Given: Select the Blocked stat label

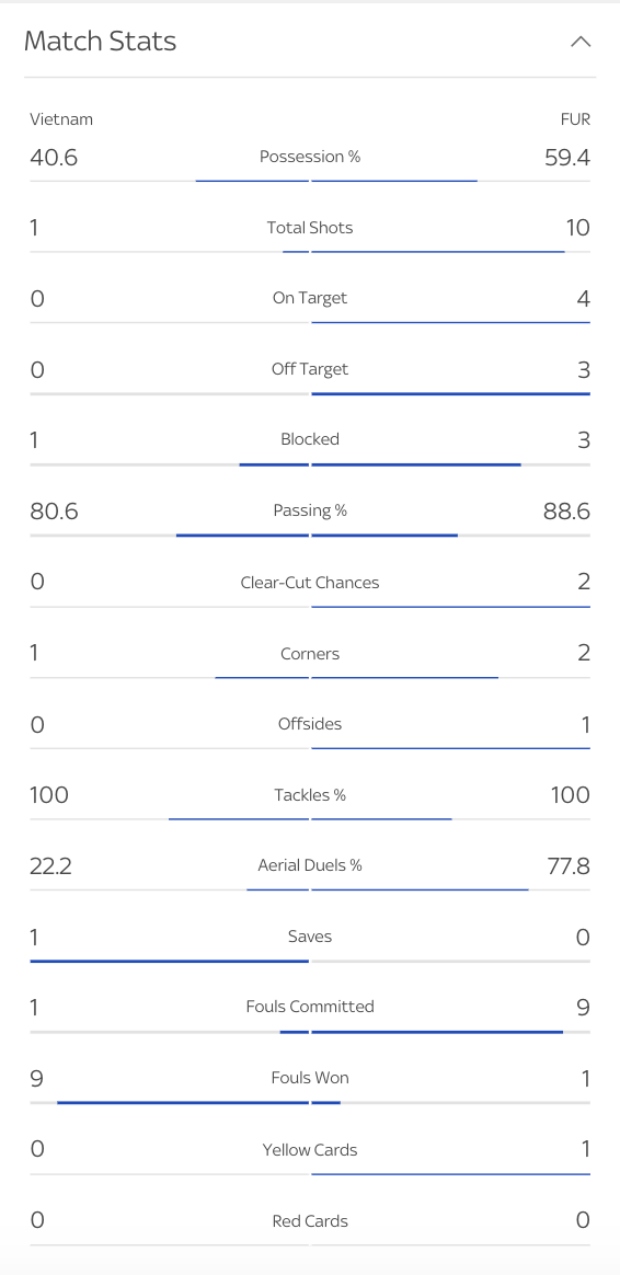Looking at the screenshot, I should 310,439.
